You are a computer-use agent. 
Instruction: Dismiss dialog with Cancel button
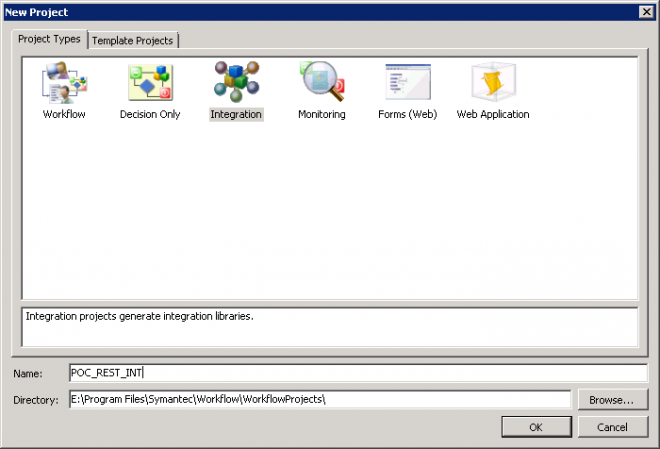(x=612, y=427)
